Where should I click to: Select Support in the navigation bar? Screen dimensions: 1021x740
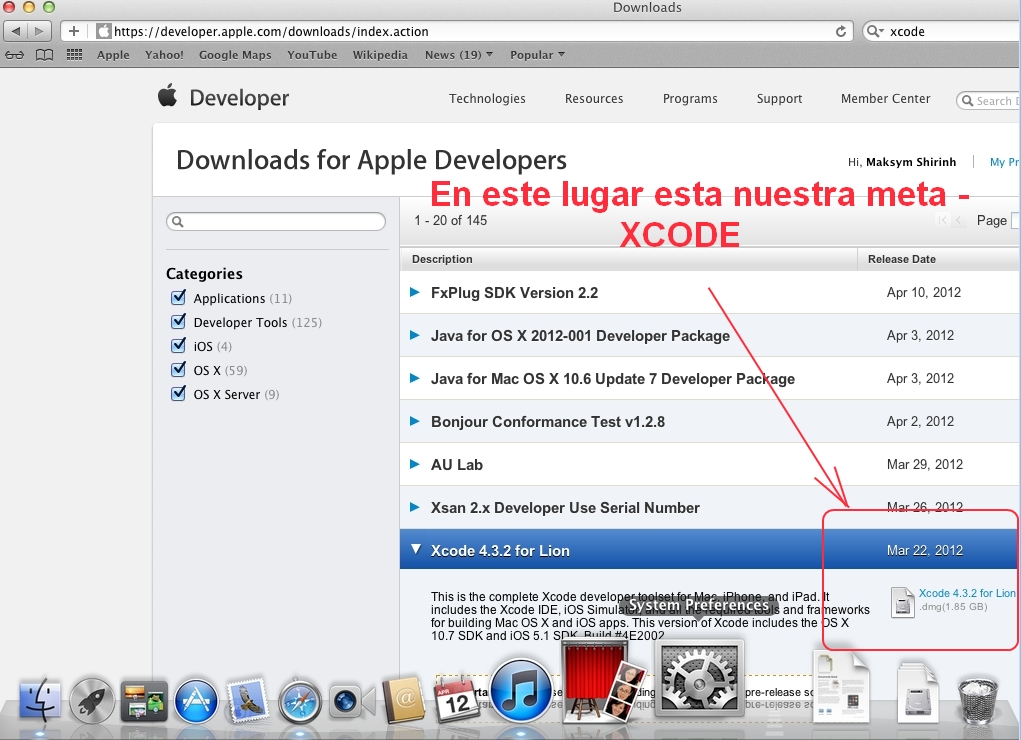click(779, 98)
